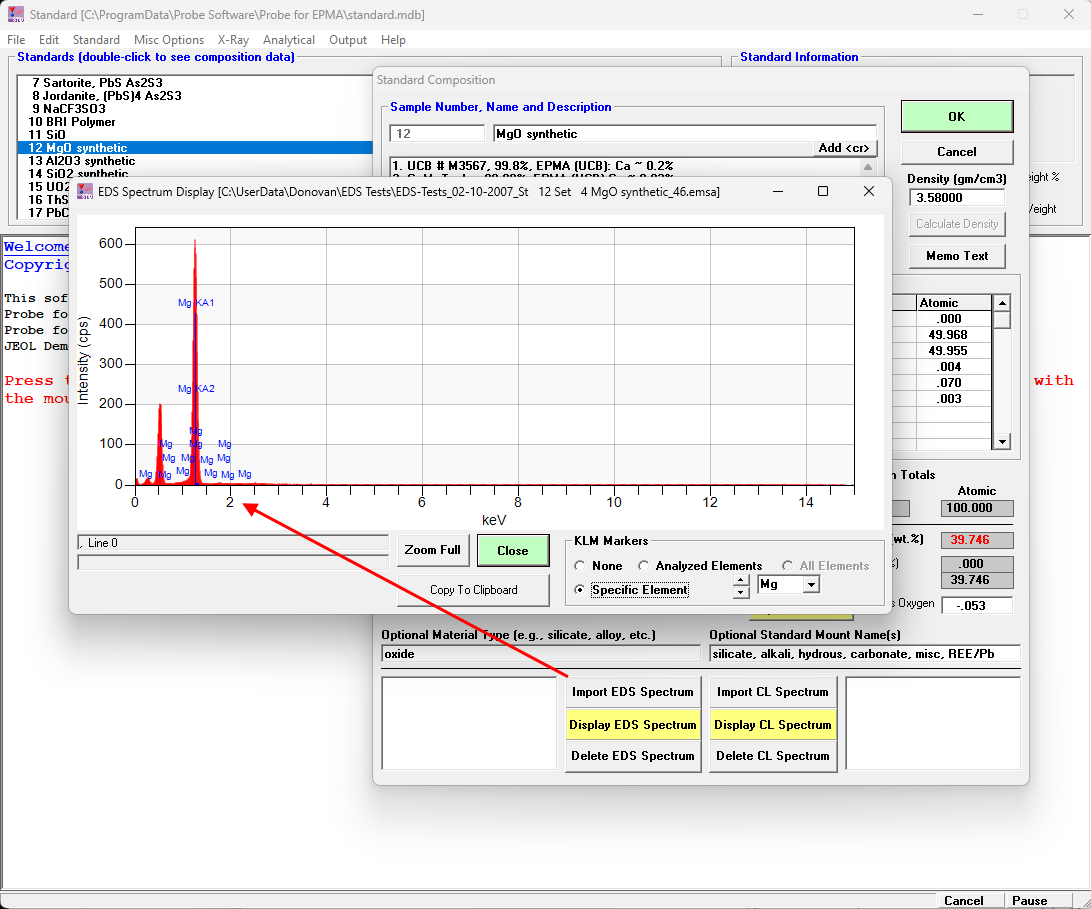The height and width of the screenshot is (909, 1091).
Task: Open the Analytical menu
Action: 289,40
